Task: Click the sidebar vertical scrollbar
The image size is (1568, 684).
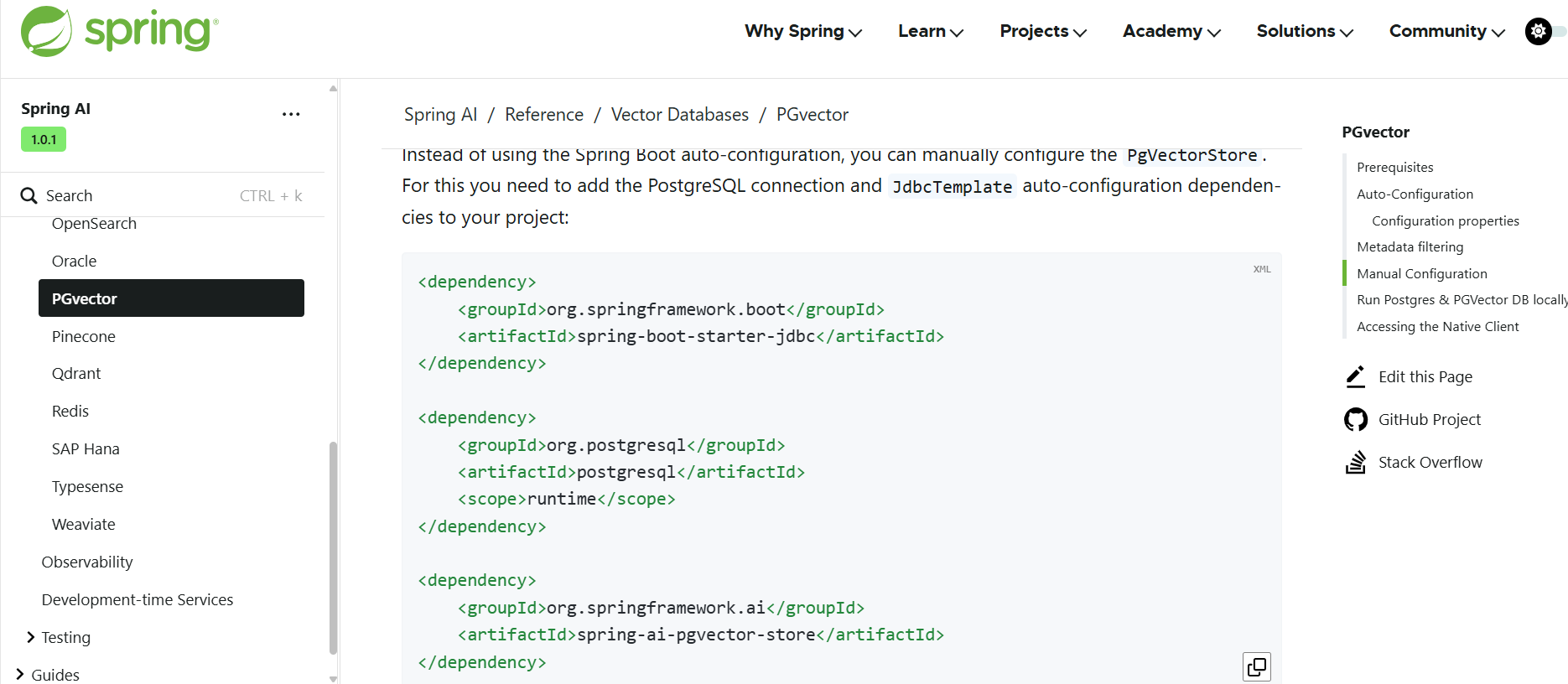Action: click(333, 545)
